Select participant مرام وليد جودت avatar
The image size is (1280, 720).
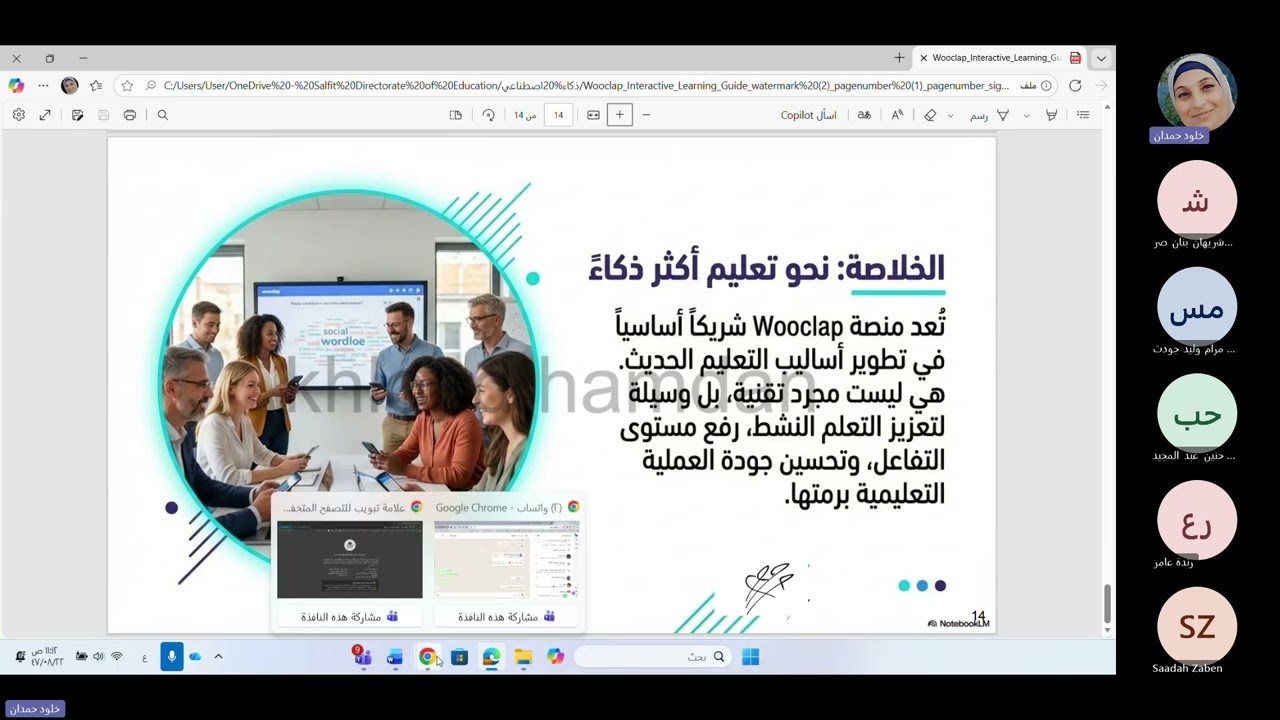point(1197,307)
